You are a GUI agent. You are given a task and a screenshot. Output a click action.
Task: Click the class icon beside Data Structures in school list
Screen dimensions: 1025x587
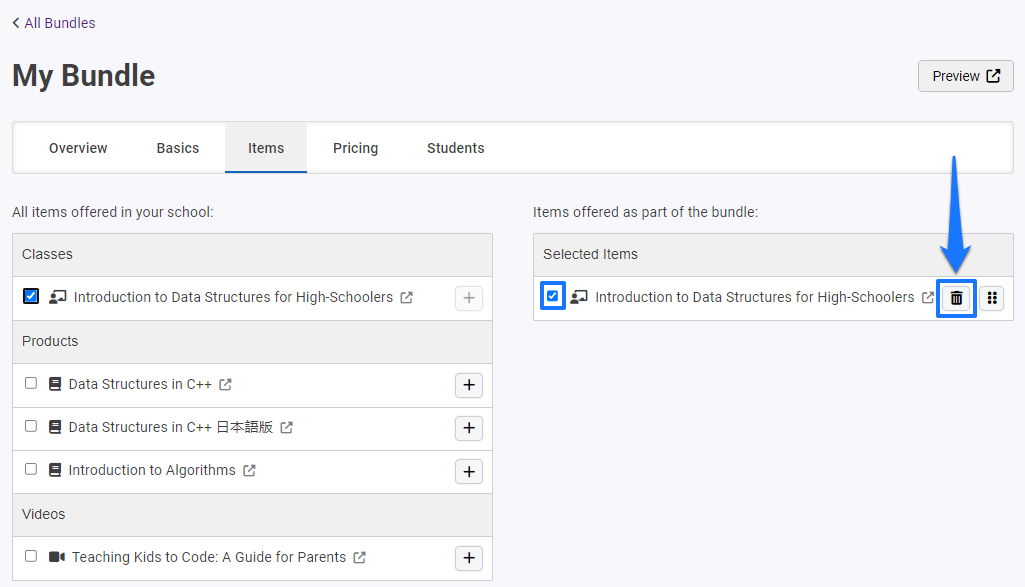[x=58, y=297]
